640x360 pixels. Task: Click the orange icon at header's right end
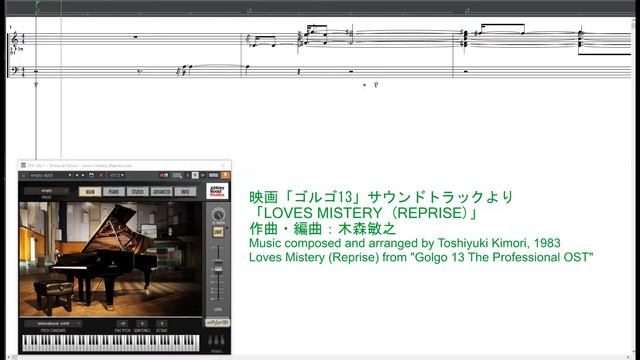tap(225, 175)
